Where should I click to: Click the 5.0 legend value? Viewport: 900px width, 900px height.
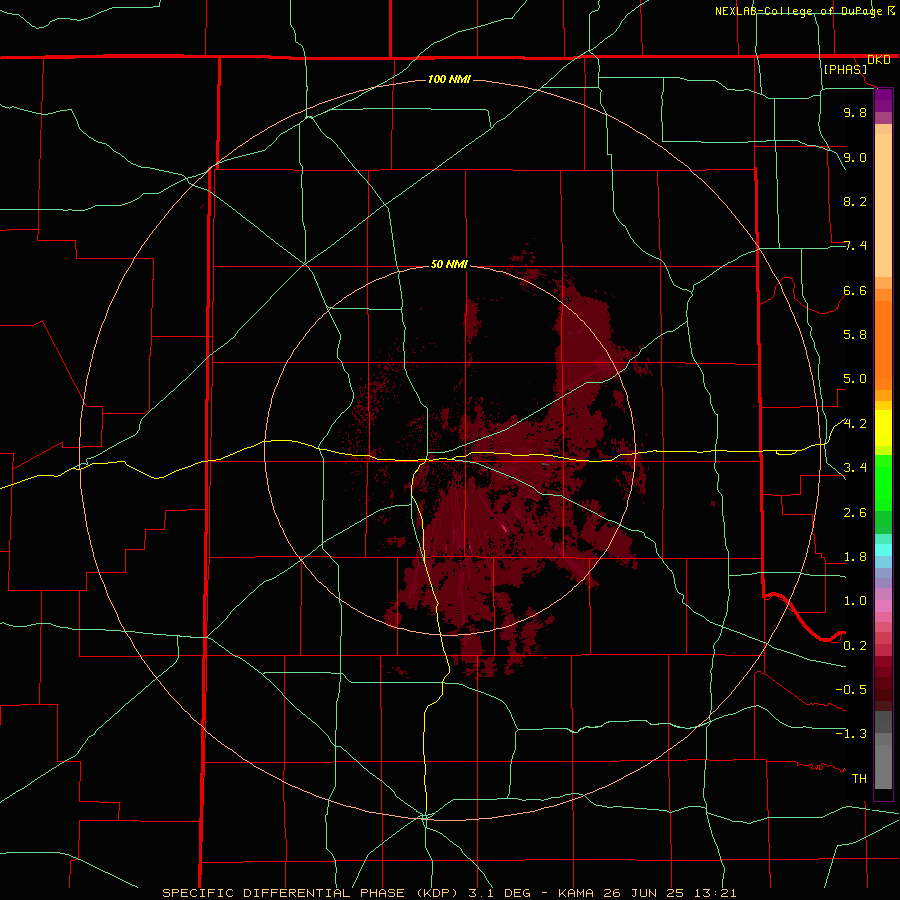pyautogui.click(x=855, y=379)
